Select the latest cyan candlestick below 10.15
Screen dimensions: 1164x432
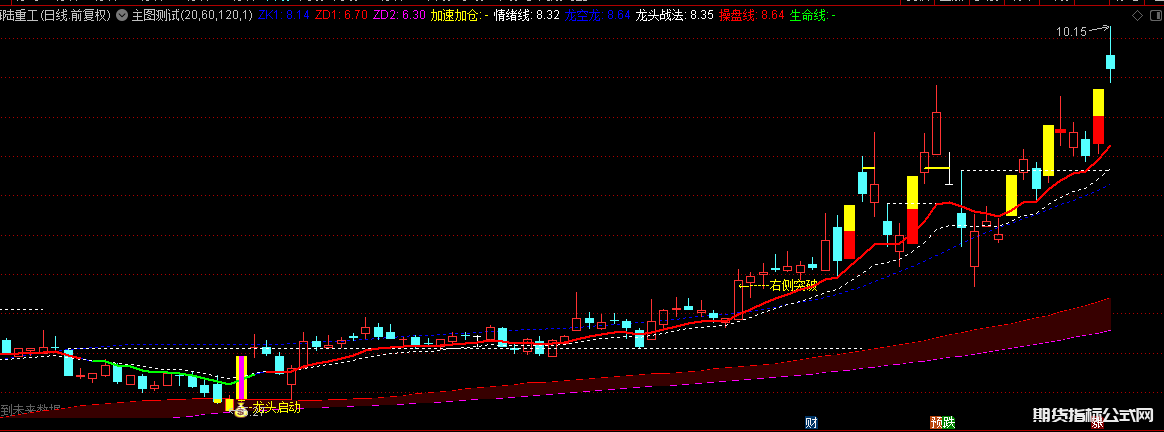pyautogui.click(x=1111, y=62)
